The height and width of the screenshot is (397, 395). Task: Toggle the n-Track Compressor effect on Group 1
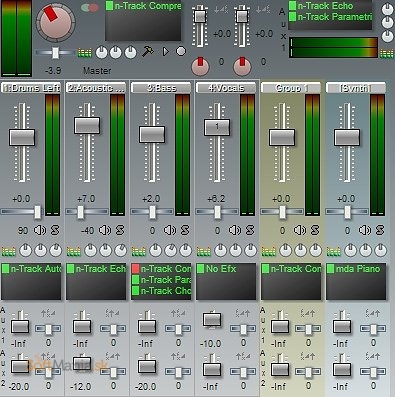coord(265,269)
